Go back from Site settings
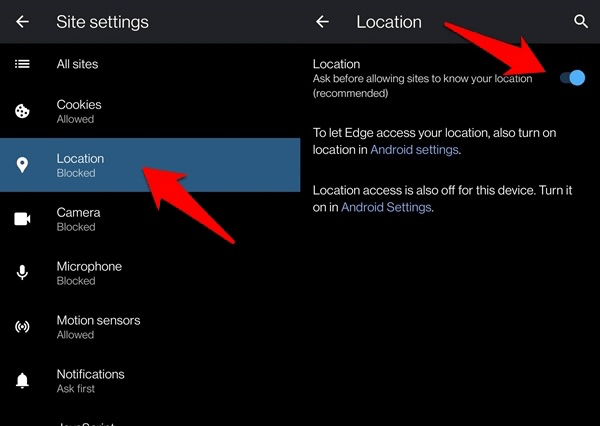Screen dimensions: 600x426 tap(22, 21)
